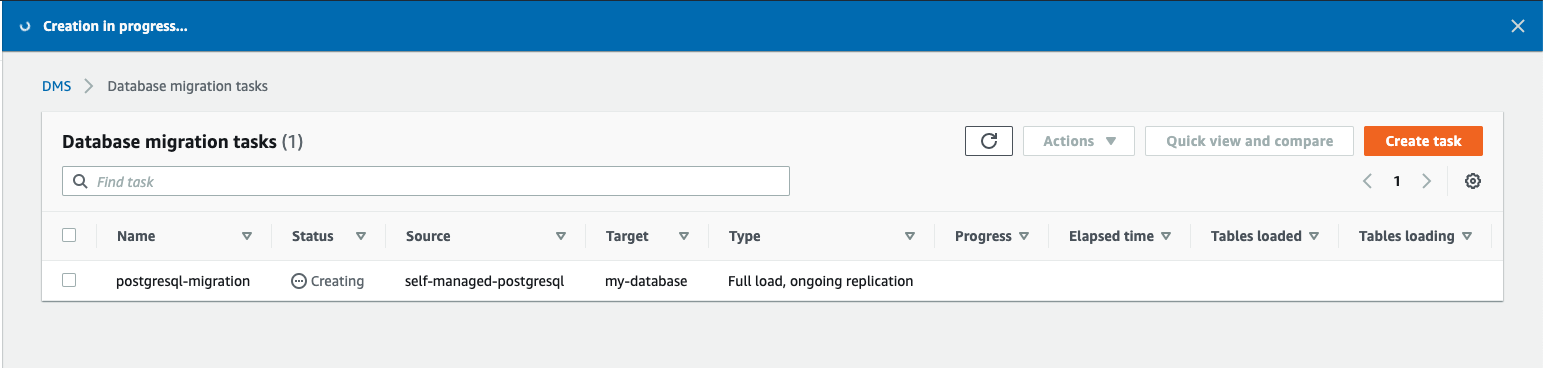Sort by Elapsed time column arrow
The width and height of the screenshot is (1543, 368).
1166,237
